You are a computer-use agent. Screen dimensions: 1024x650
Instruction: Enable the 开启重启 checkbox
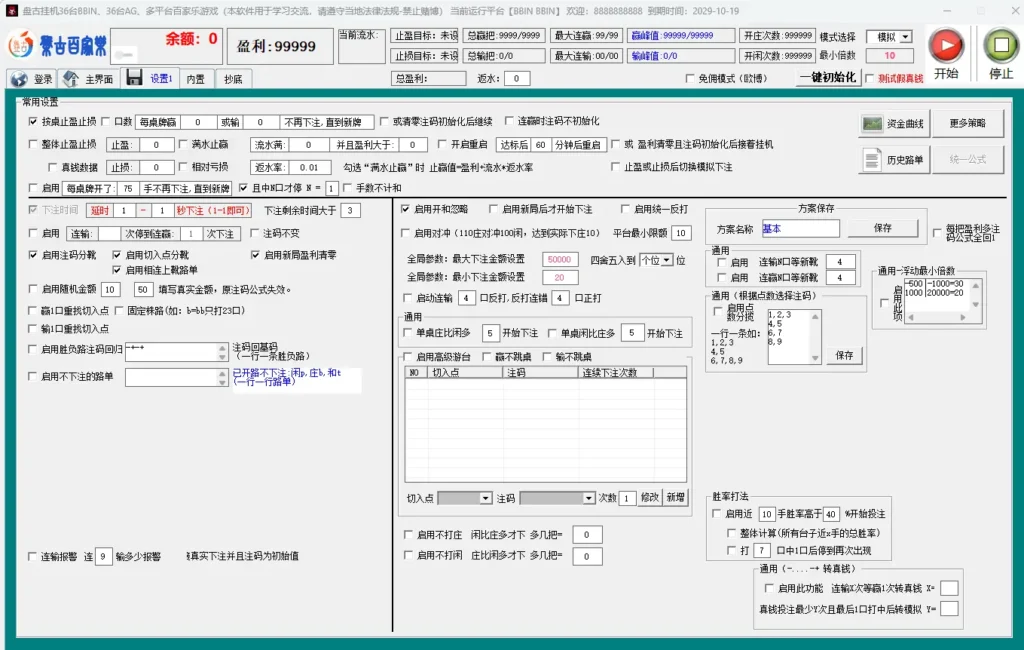(x=442, y=144)
